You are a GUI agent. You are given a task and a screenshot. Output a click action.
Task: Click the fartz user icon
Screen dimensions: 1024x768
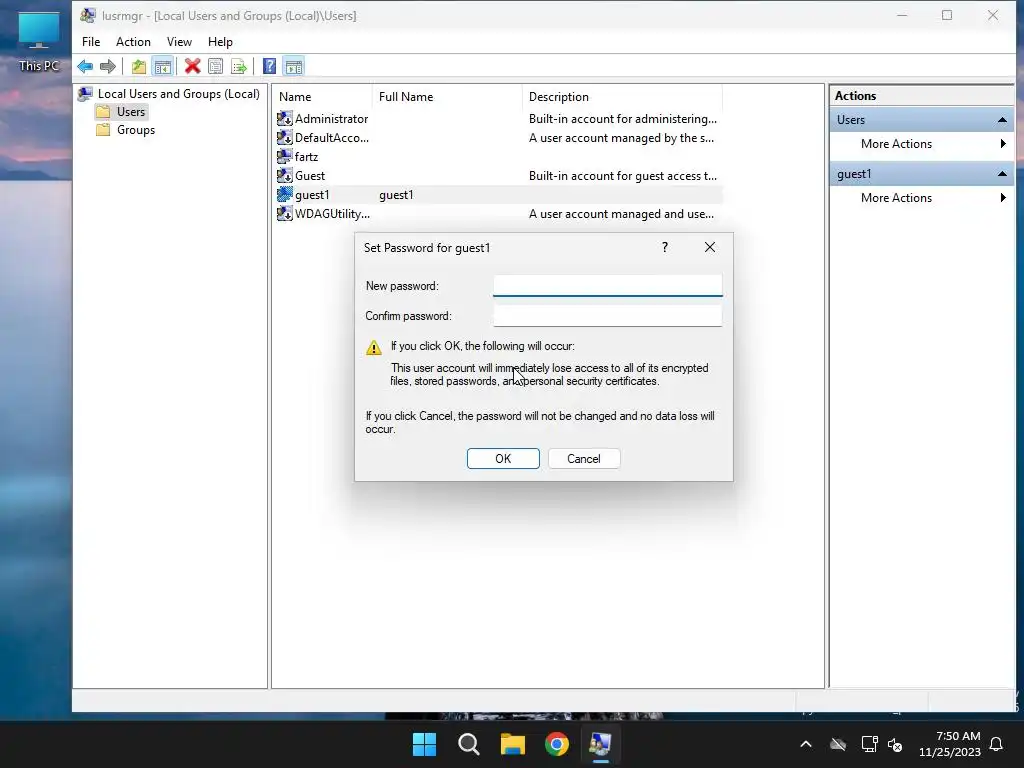pyautogui.click(x=285, y=157)
